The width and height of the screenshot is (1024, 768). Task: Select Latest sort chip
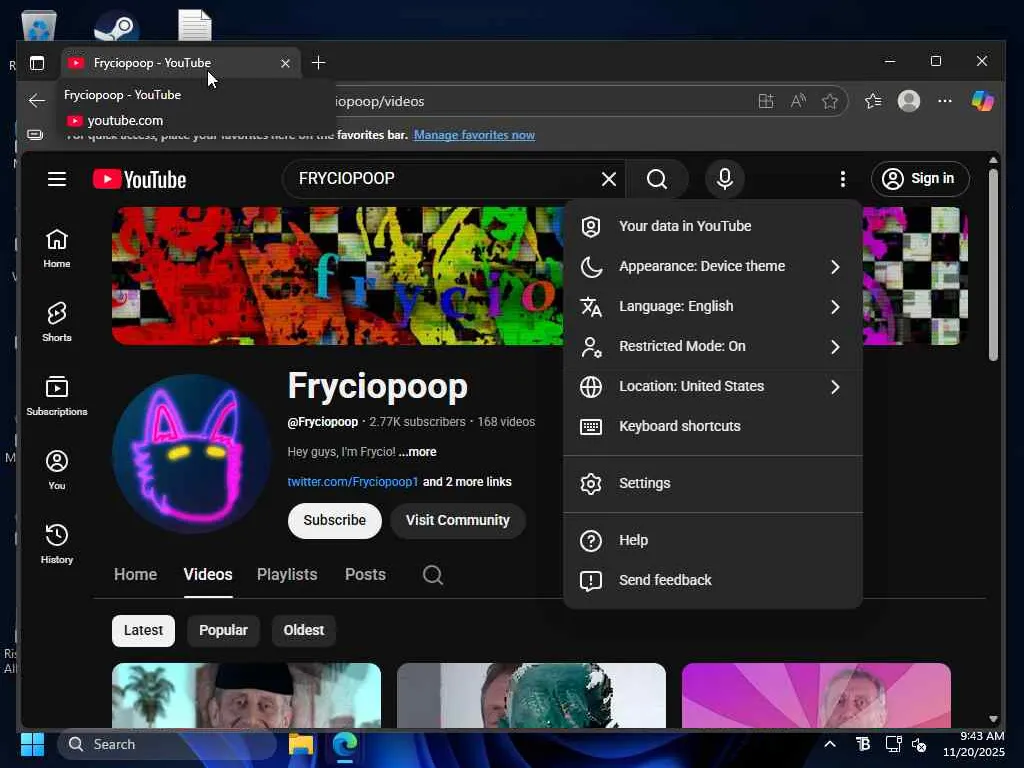point(143,631)
